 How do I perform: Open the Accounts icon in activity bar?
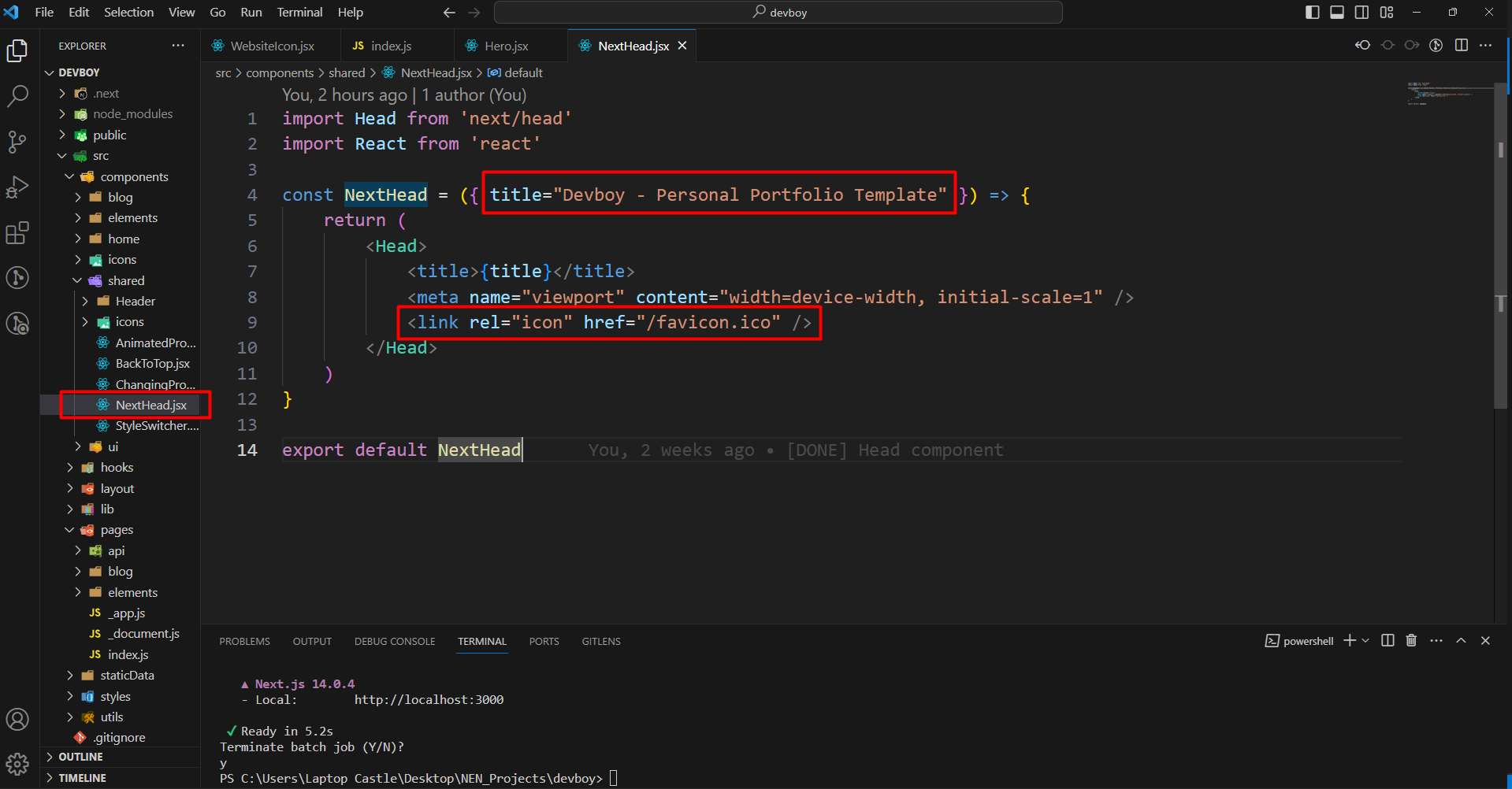point(17,720)
